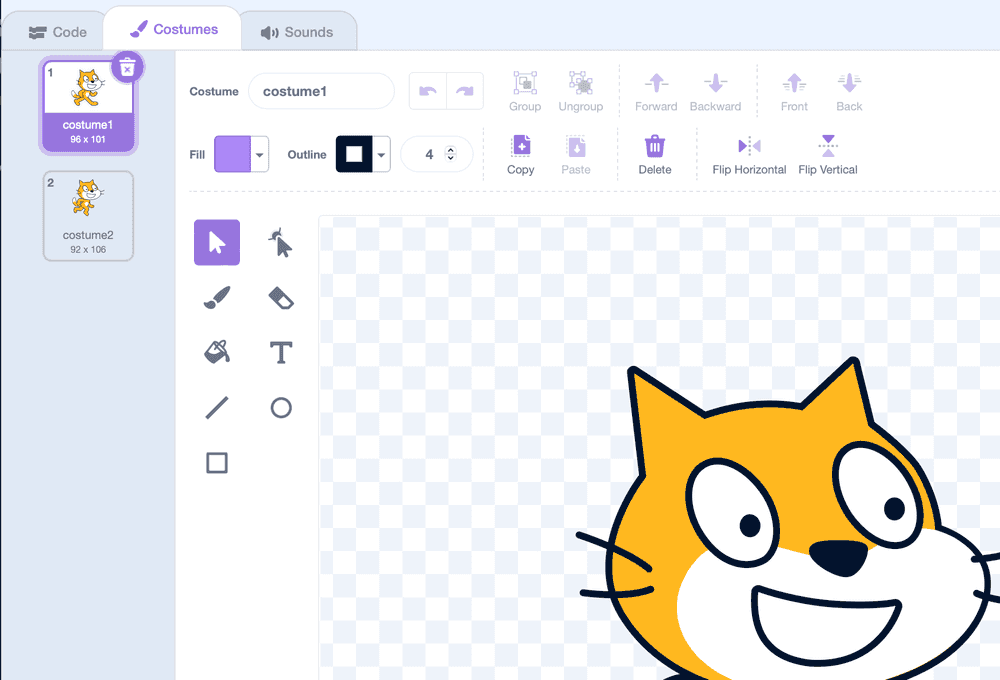
Task: Choose the Reshape tool
Action: click(281, 242)
